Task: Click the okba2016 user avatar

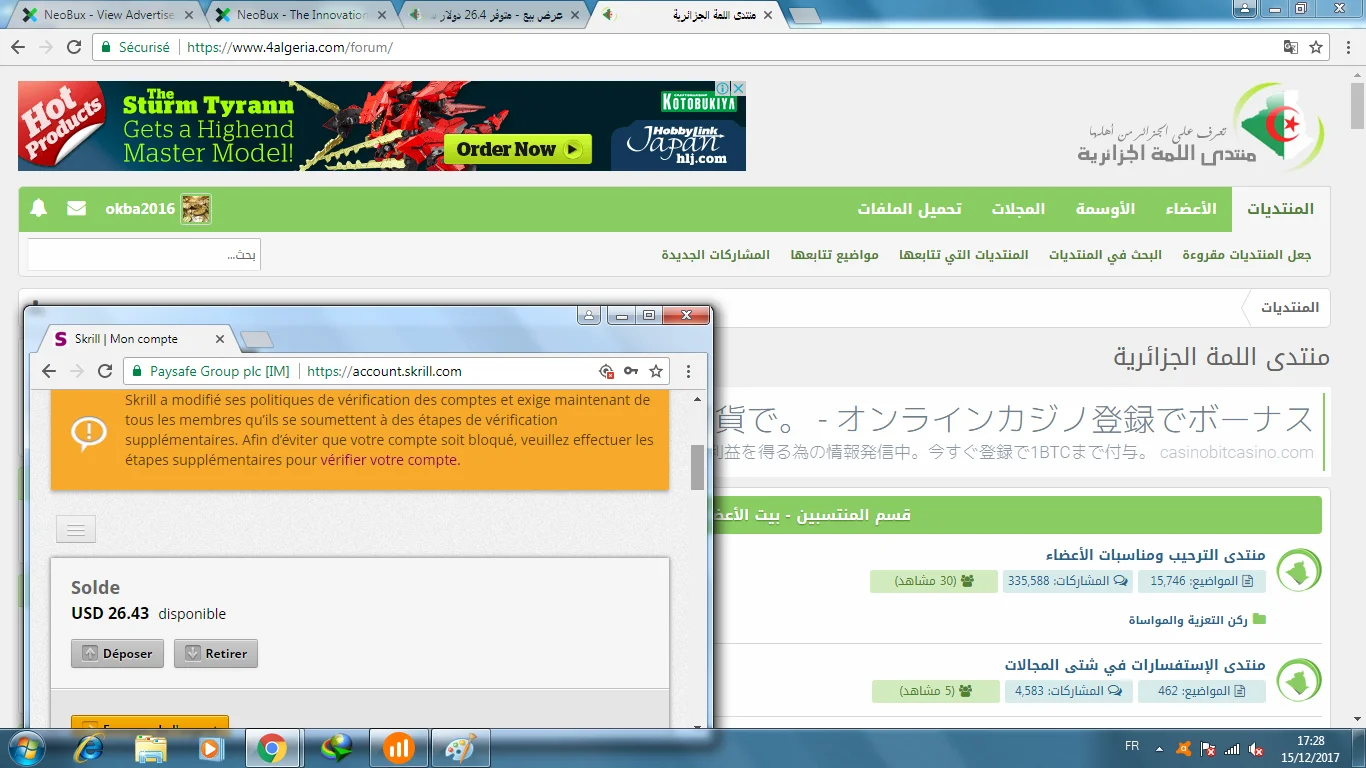Action: 196,209
